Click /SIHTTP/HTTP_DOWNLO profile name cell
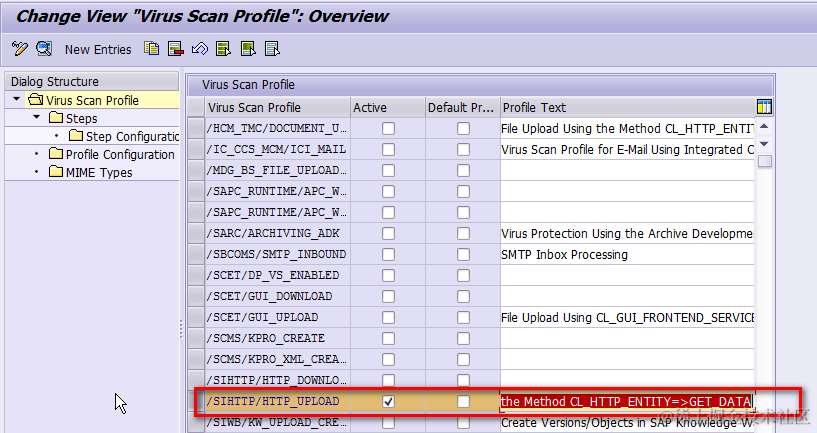817x433 pixels. [x=278, y=380]
